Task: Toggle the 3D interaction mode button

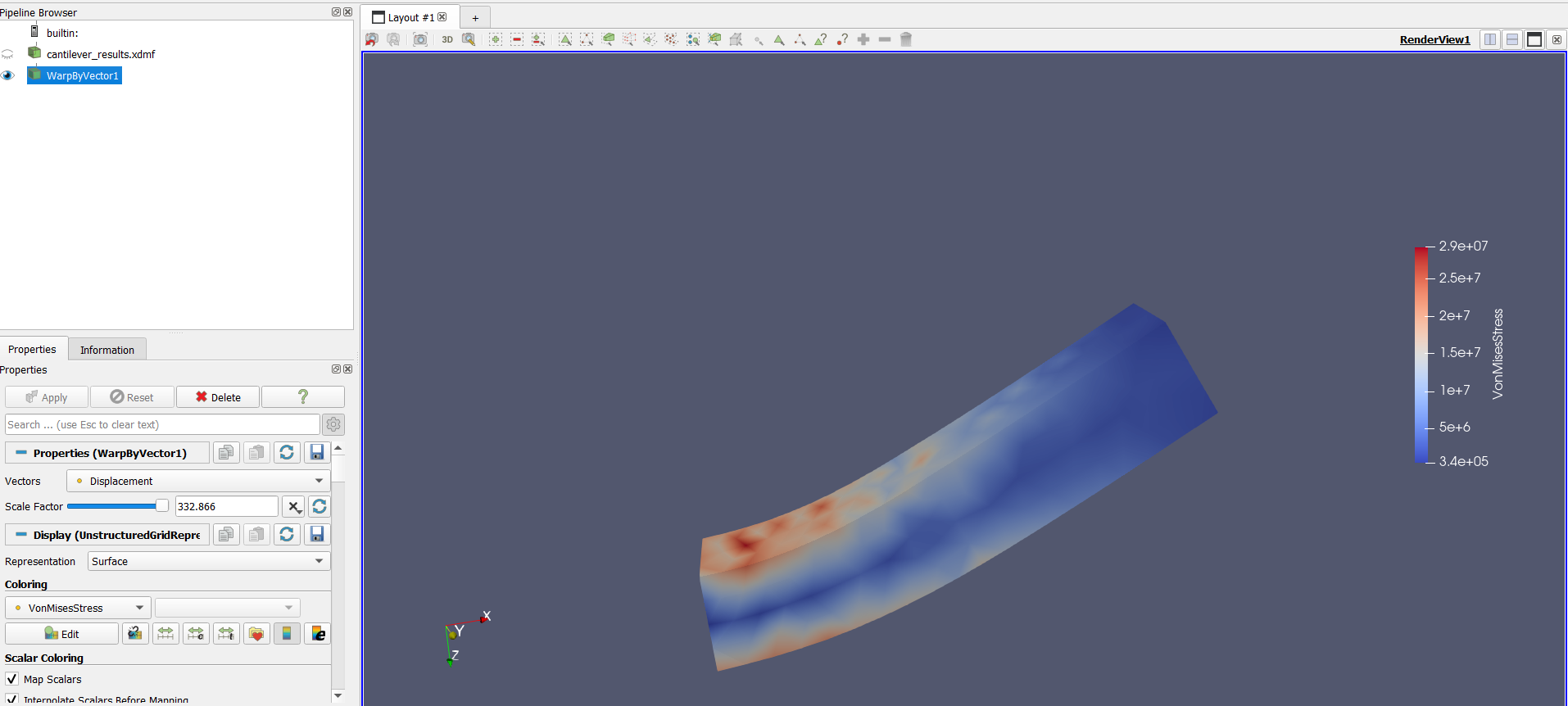Action: (x=447, y=39)
